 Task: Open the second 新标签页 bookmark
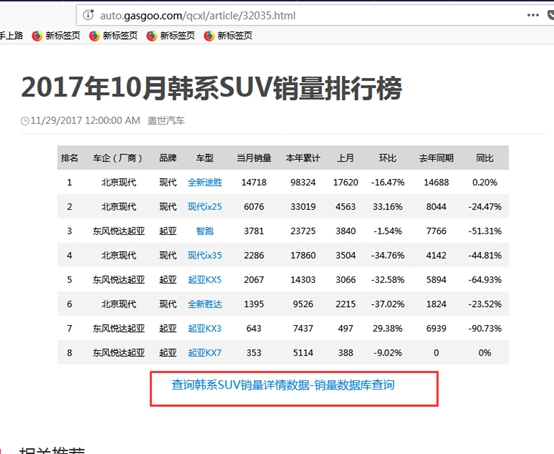point(113,36)
